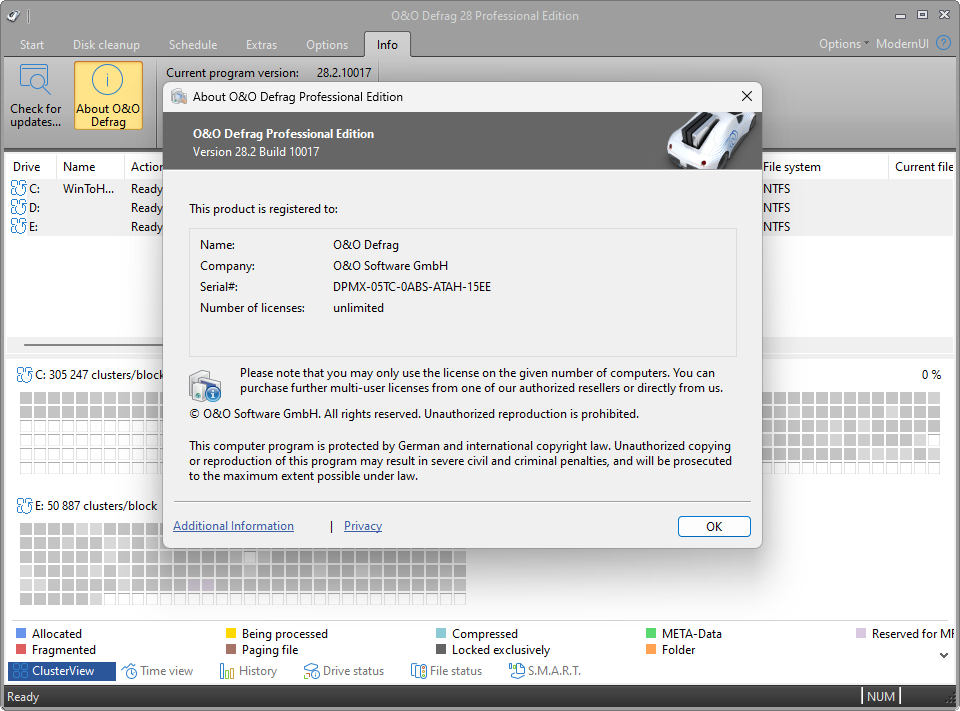Switch to the Time view tab
The image size is (960, 711).
pyautogui.click(x=157, y=671)
